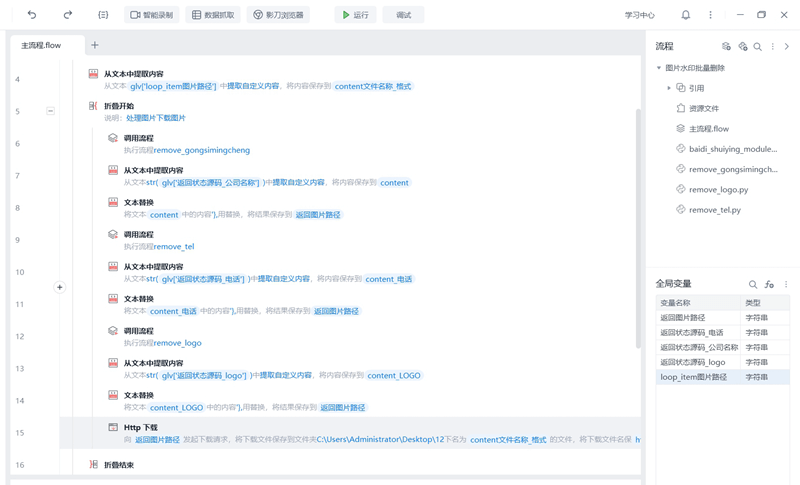800x485 pixels.
Task: Select 返回图片路径 variable row
Action: click(722, 318)
